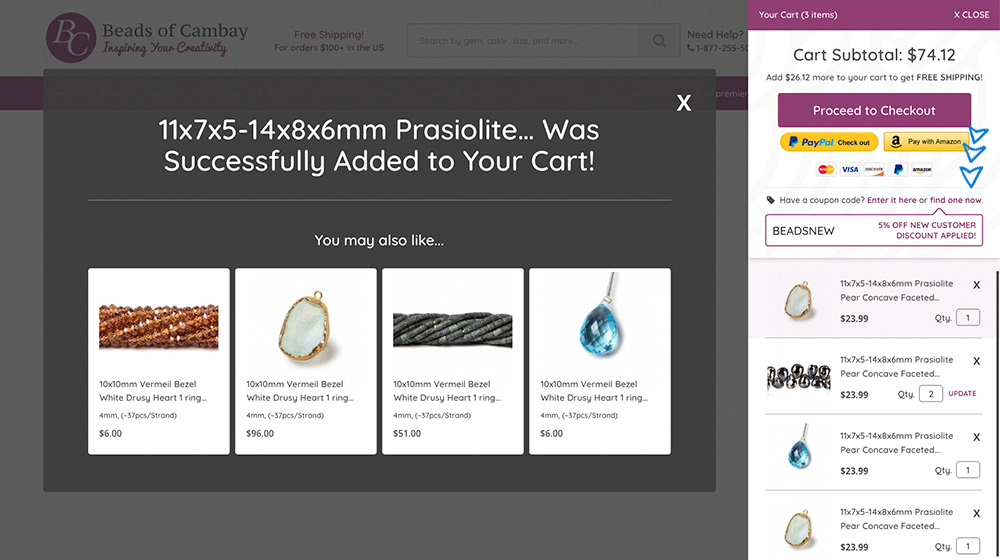Click the black pearl beads thumbnail in cart
Viewport: 1000px width, 560px height.
[x=798, y=377]
